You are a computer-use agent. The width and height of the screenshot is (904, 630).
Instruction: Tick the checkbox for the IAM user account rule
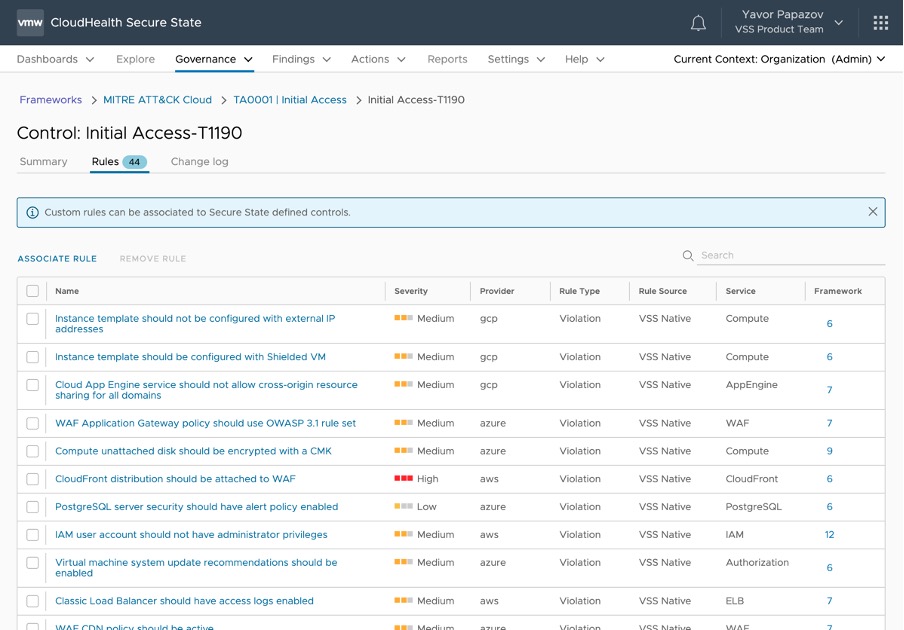coord(33,535)
